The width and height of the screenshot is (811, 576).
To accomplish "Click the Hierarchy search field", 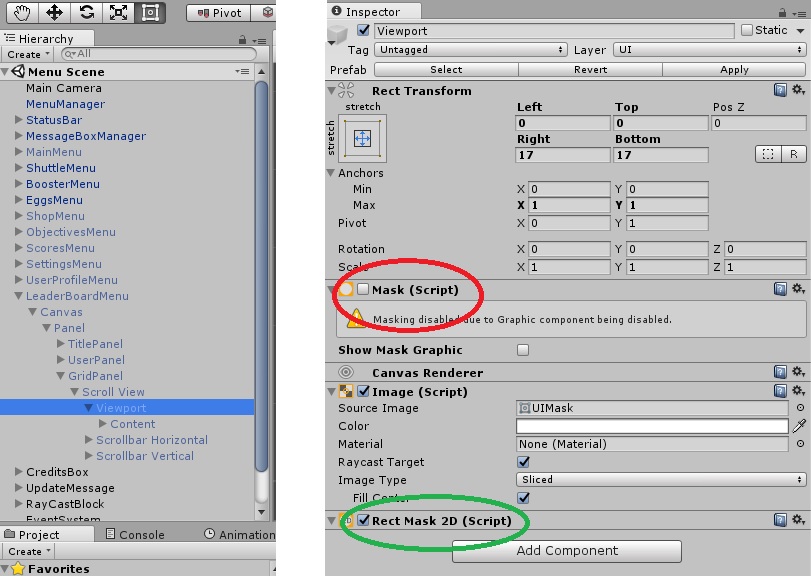I will click(158, 54).
